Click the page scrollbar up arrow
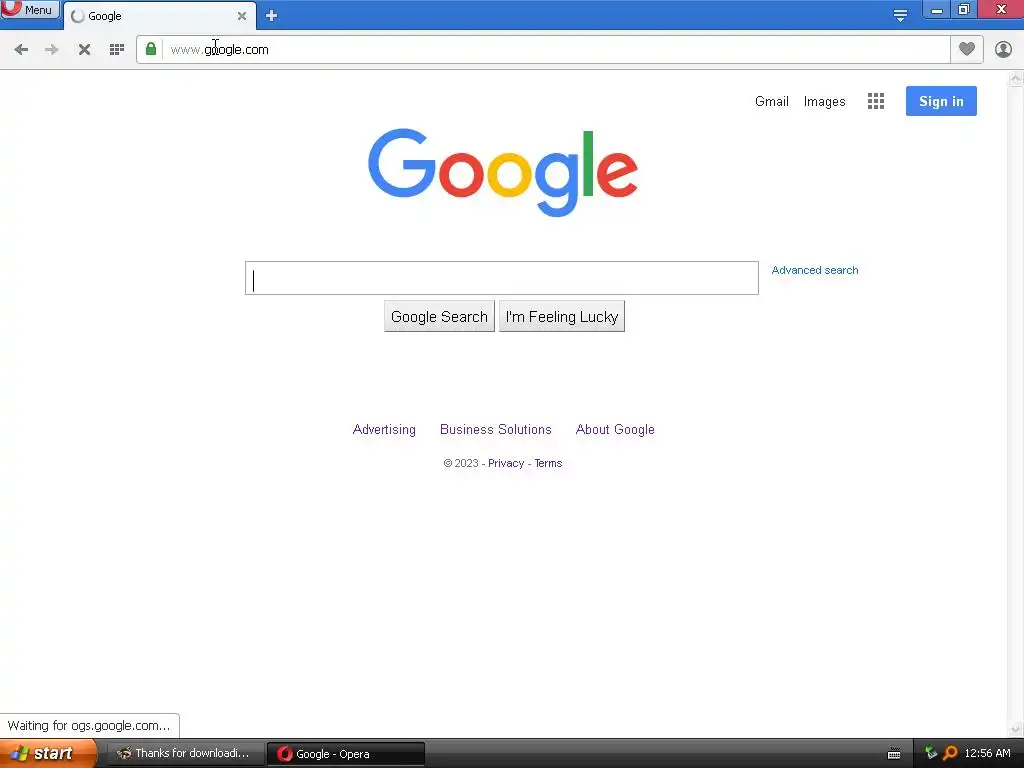Viewport: 1024px width, 768px height. pyautogui.click(x=1016, y=79)
